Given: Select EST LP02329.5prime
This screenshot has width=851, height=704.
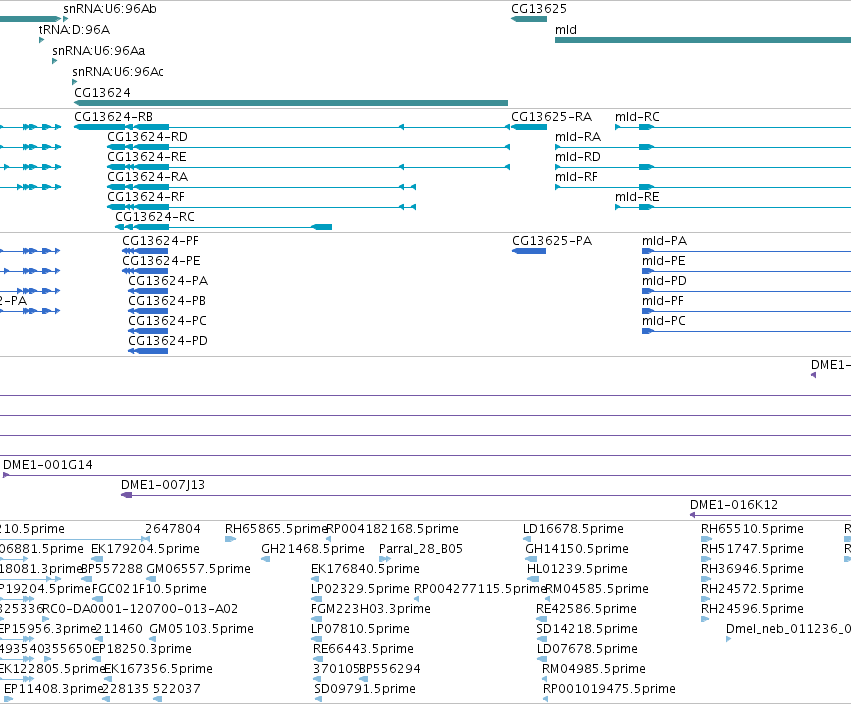Looking at the screenshot, I should tap(360, 589).
